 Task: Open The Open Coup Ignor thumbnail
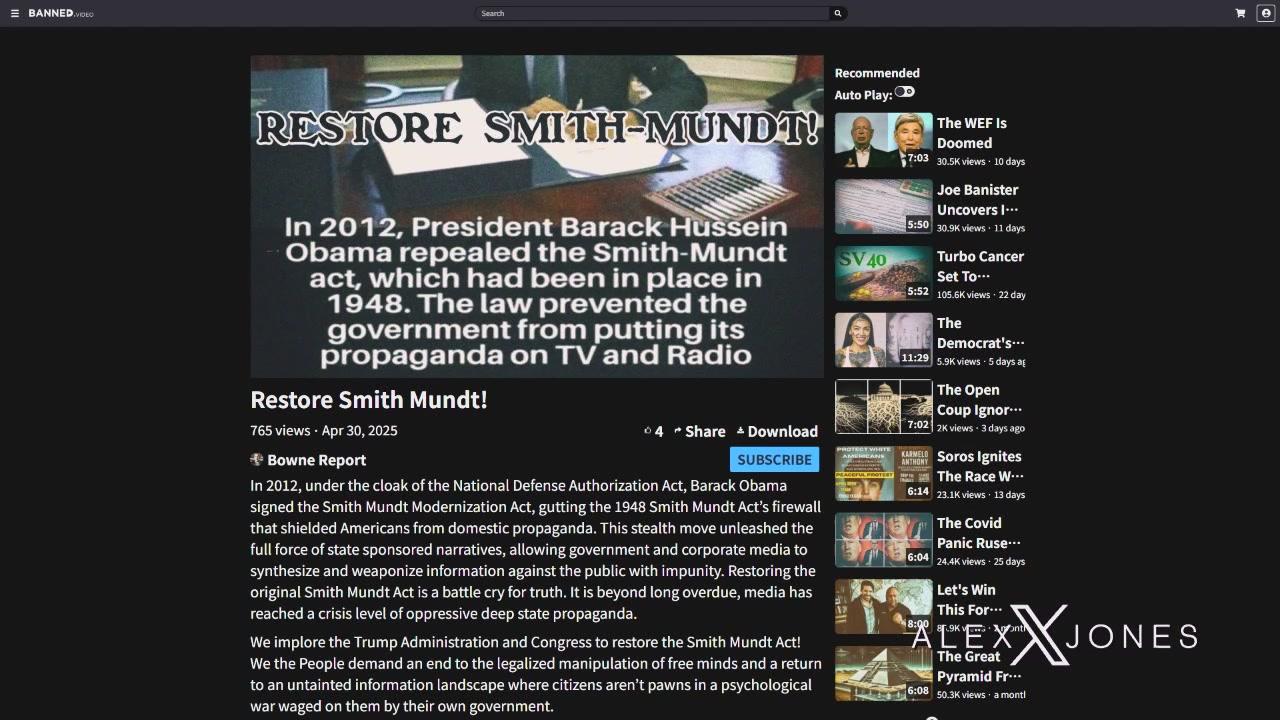pos(883,407)
